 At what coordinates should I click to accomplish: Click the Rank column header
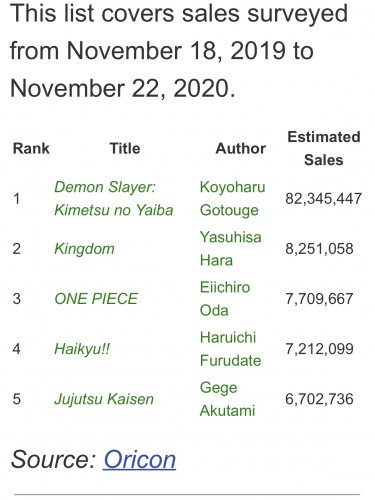point(31,148)
